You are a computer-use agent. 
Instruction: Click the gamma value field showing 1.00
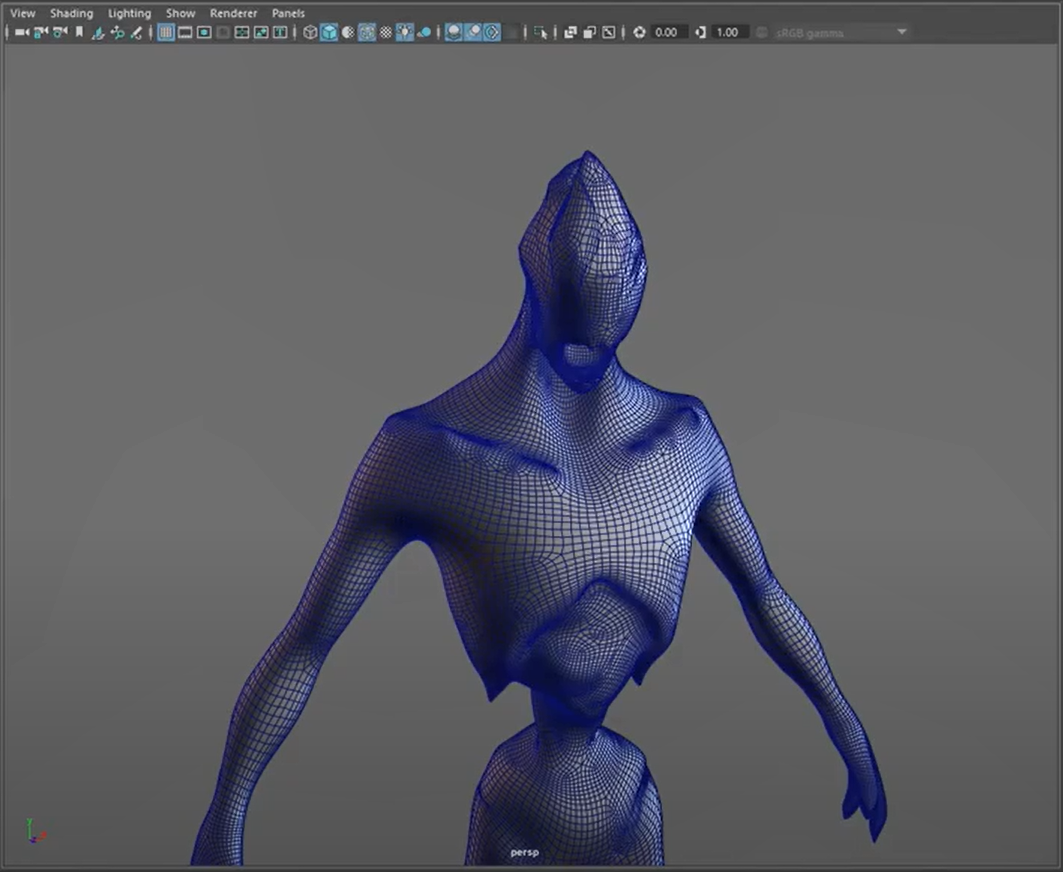728,32
